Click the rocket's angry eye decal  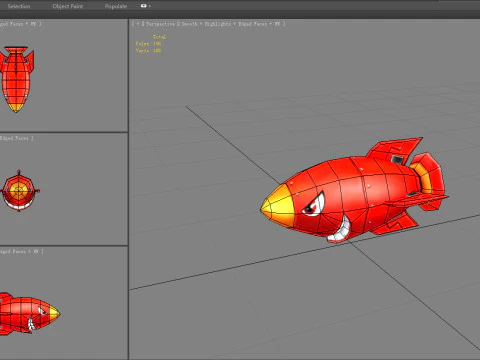pyautogui.click(x=313, y=205)
